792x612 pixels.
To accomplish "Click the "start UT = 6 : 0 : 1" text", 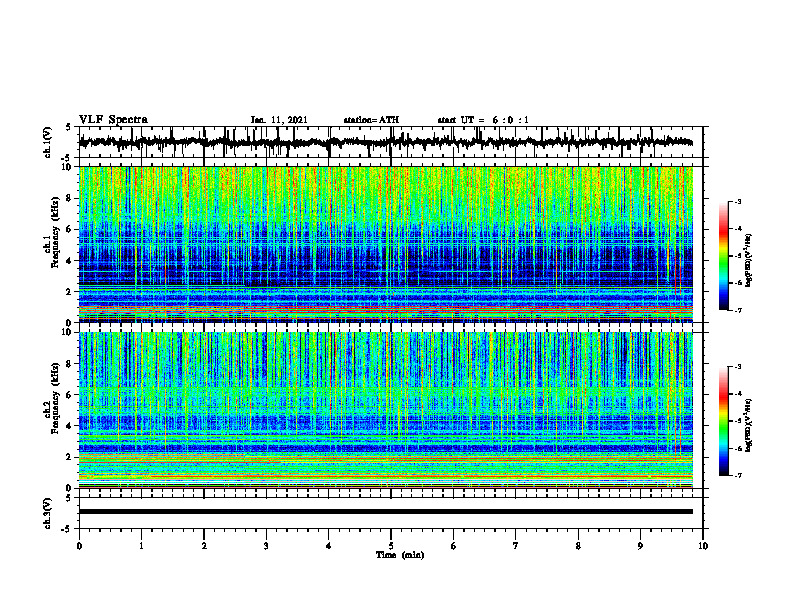I will [x=483, y=120].
